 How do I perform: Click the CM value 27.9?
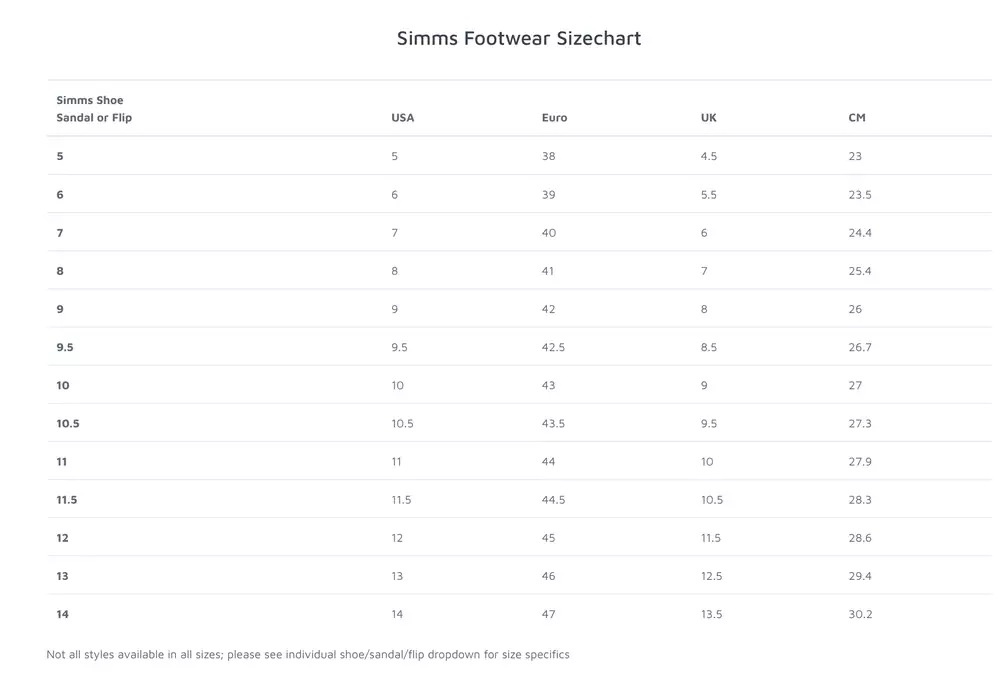click(860, 462)
